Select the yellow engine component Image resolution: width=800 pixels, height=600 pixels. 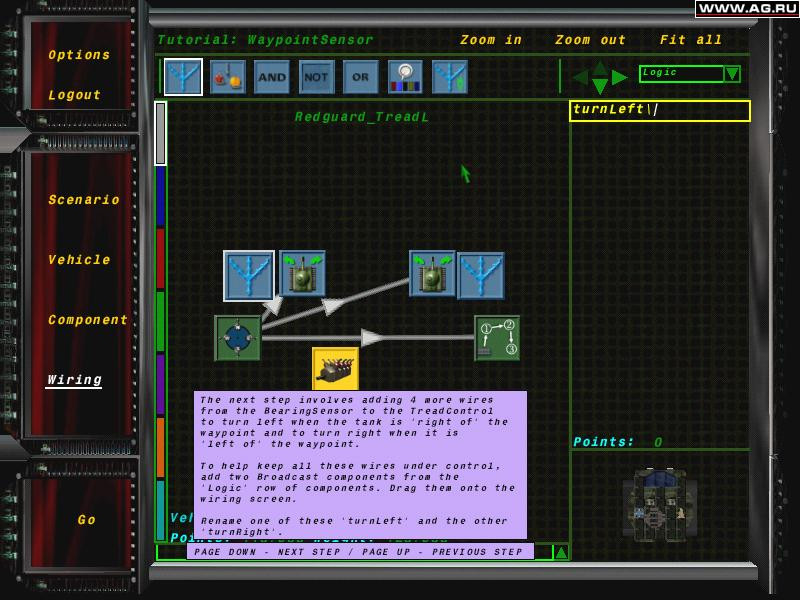click(x=335, y=369)
